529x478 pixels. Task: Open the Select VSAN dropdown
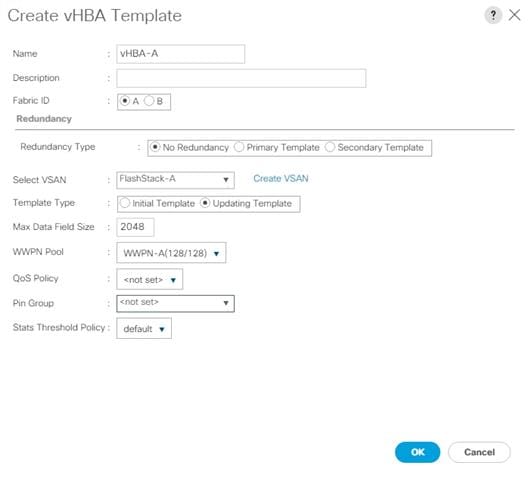(x=175, y=179)
